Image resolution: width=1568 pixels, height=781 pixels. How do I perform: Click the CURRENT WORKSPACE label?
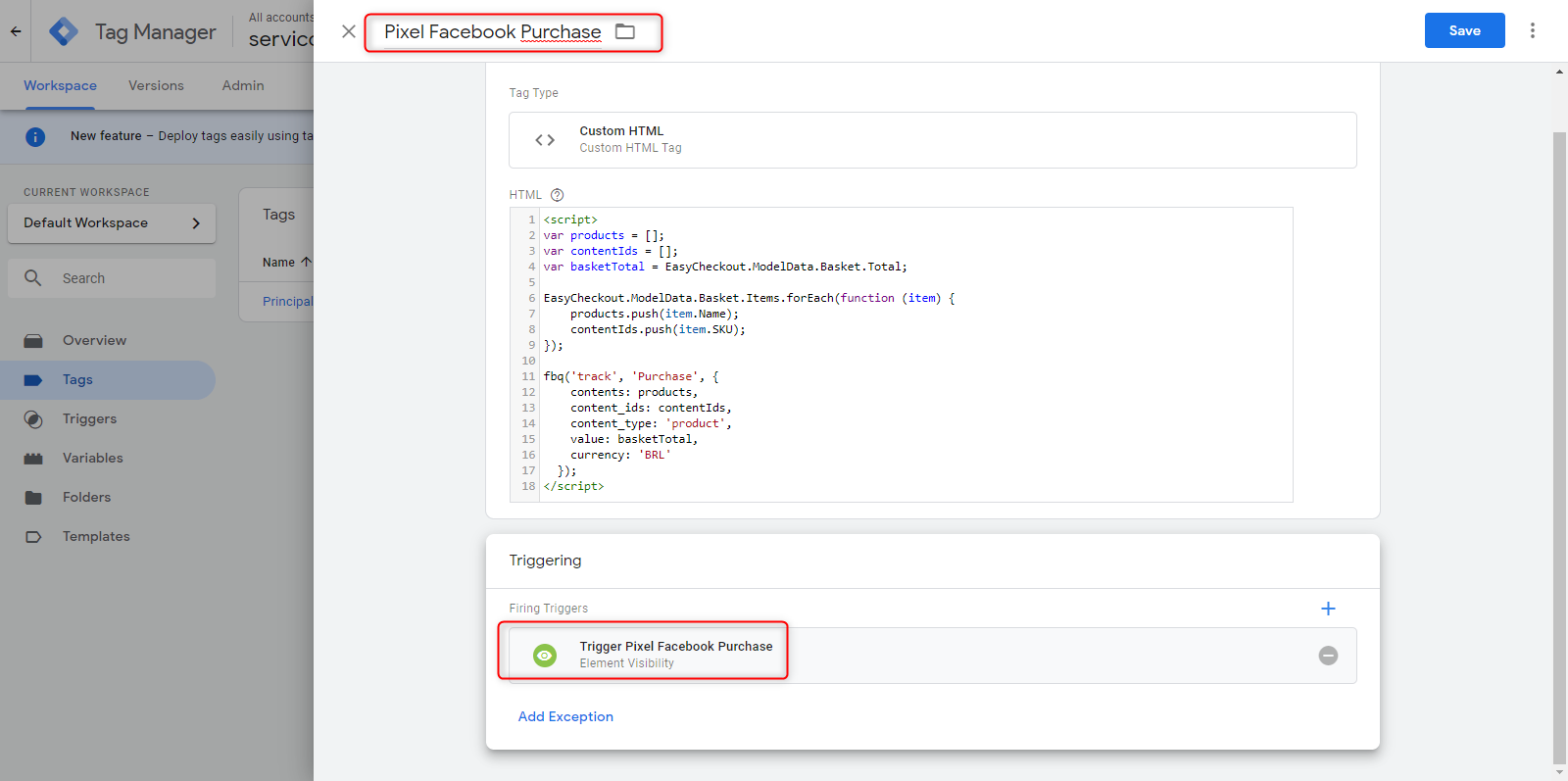coord(86,192)
